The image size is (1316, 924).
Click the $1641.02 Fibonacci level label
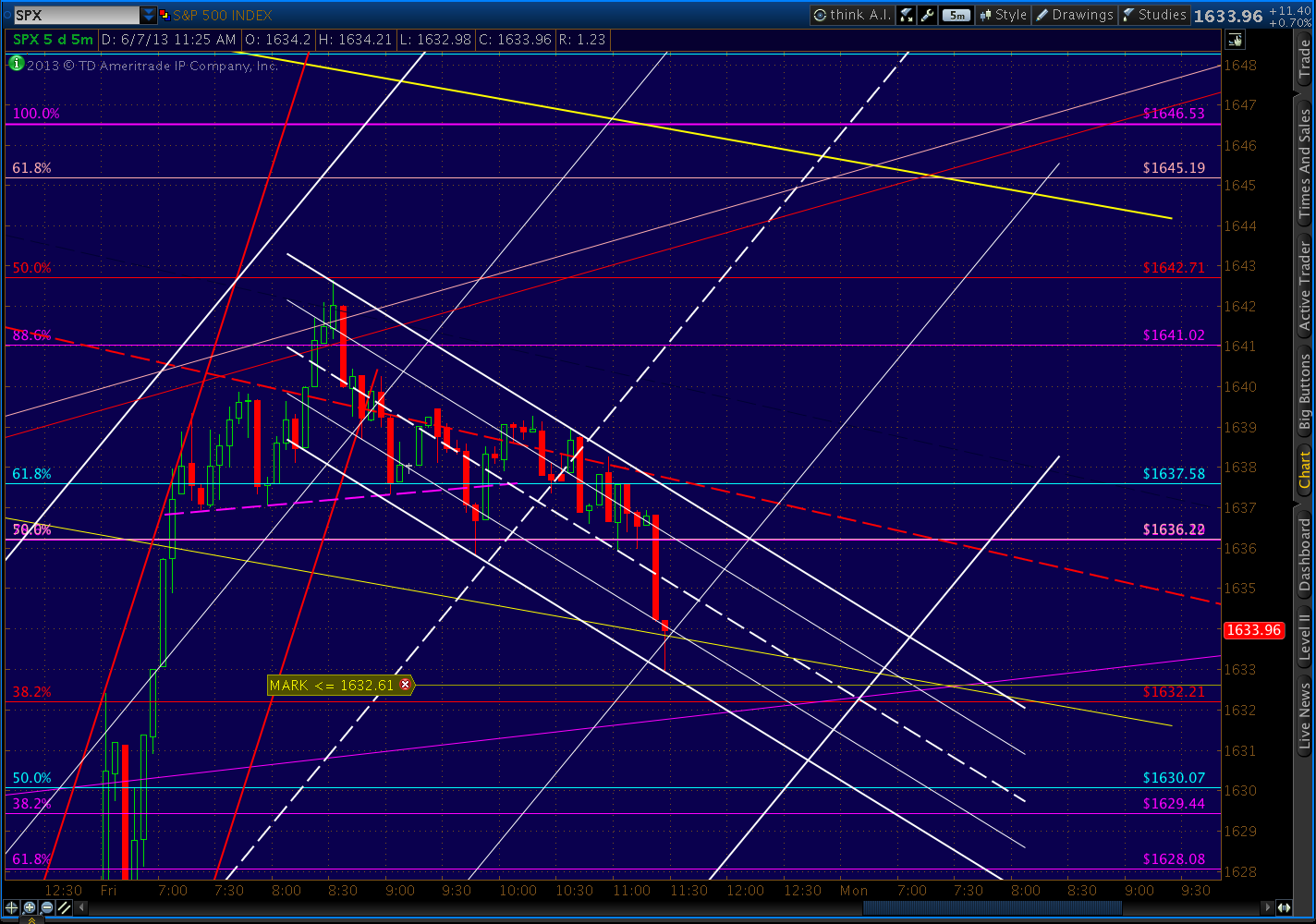point(1174,335)
